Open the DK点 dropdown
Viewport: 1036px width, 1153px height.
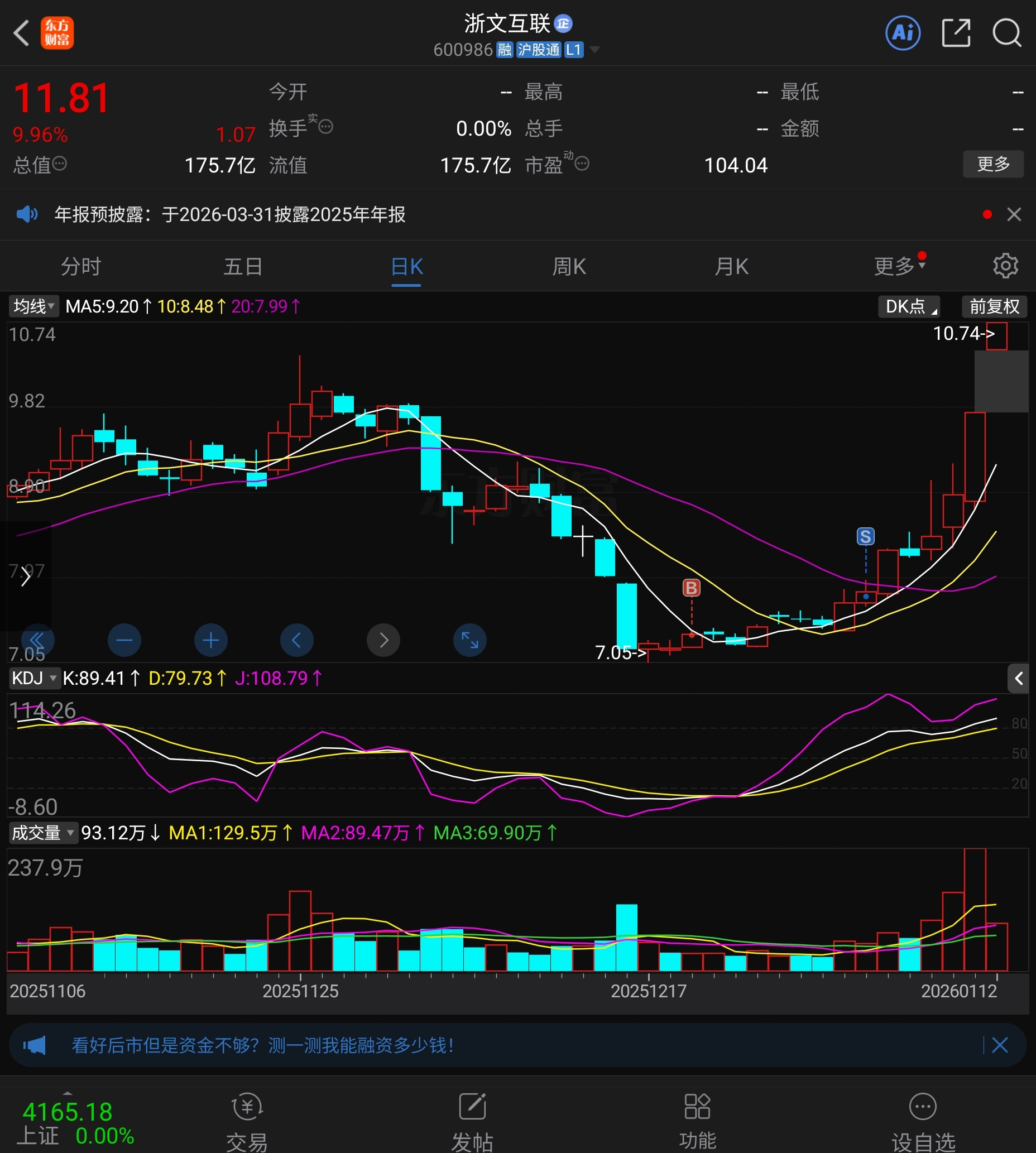pyautogui.click(x=909, y=306)
